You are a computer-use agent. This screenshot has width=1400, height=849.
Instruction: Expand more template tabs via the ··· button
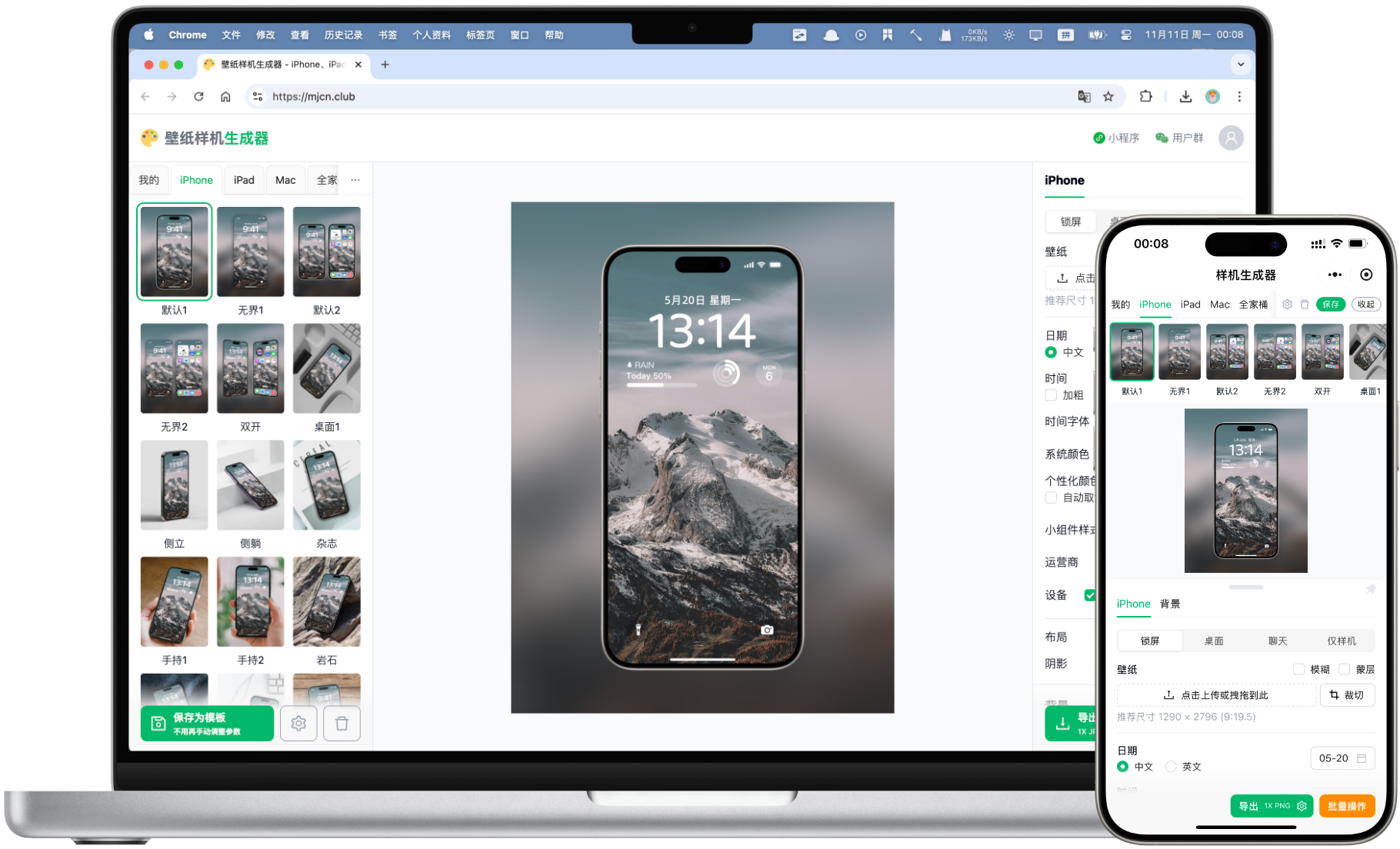click(355, 180)
